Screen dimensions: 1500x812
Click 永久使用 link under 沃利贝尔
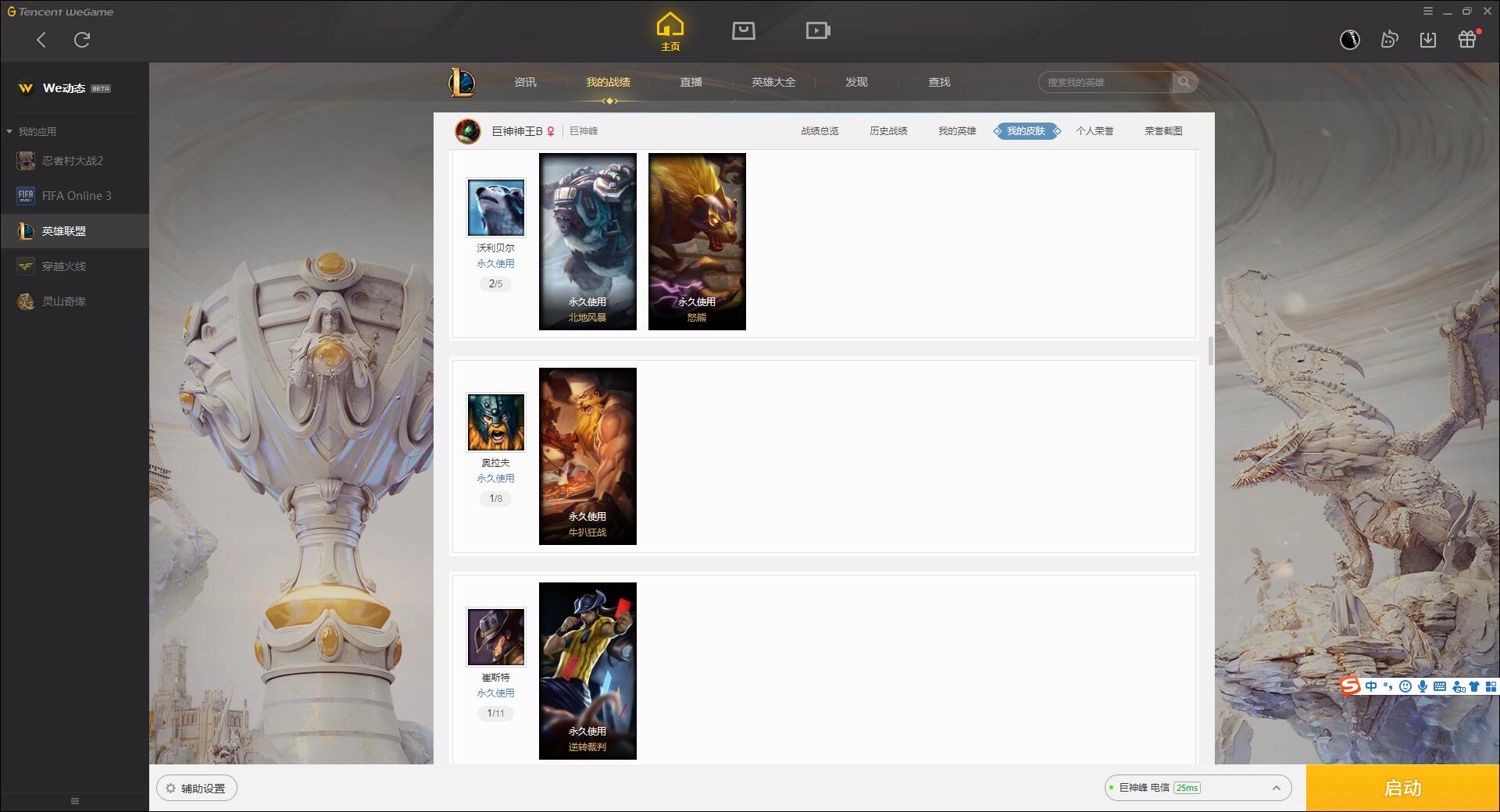pyautogui.click(x=496, y=264)
